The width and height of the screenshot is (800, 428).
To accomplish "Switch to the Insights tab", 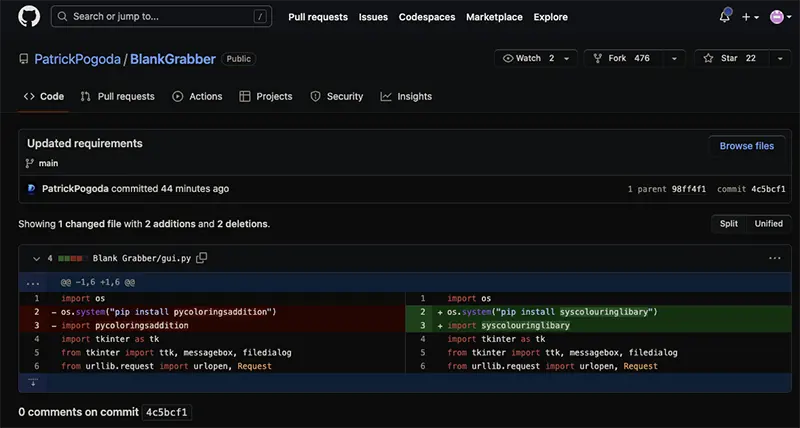I will pos(407,96).
